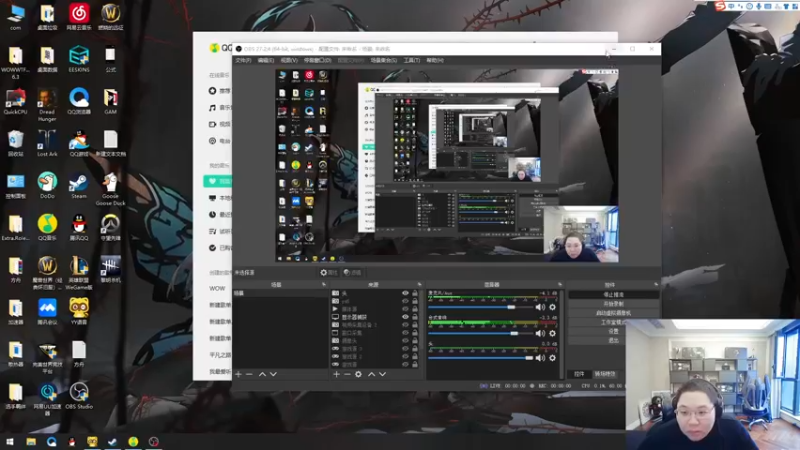Toggle the lock on the 头 source
This screenshot has width=800, height=450.
[x=415, y=293]
